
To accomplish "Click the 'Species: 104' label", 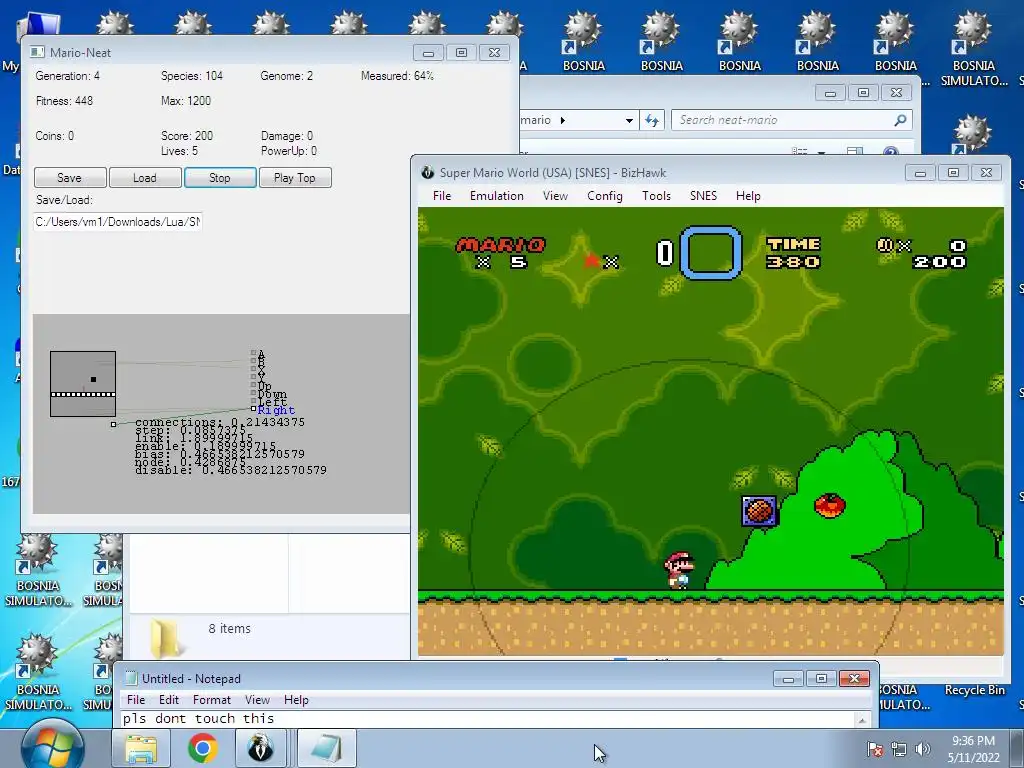I will [192, 76].
